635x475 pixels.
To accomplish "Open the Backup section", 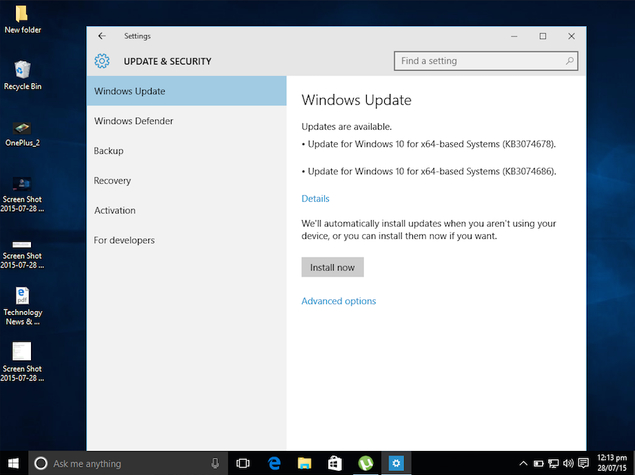I will click(x=186, y=151).
